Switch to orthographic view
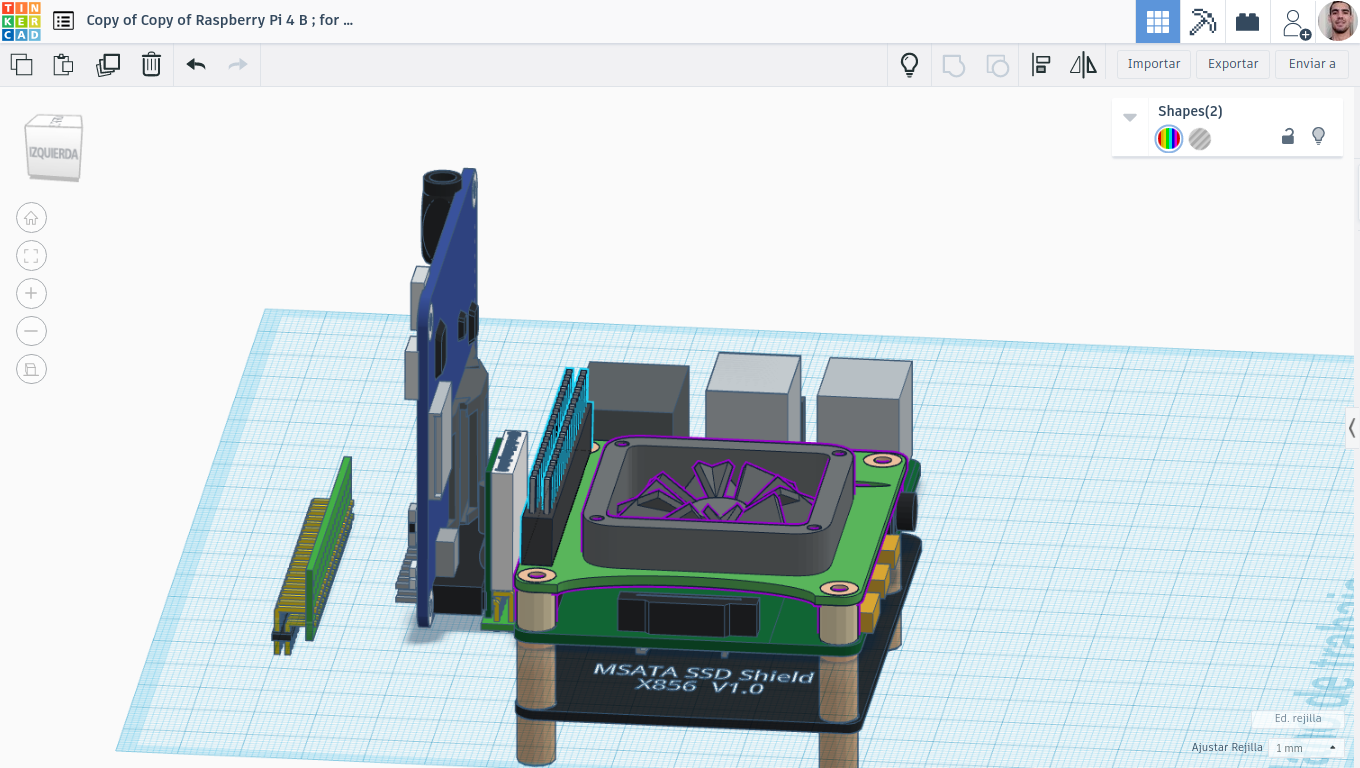 pyautogui.click(x=31, y=369)
